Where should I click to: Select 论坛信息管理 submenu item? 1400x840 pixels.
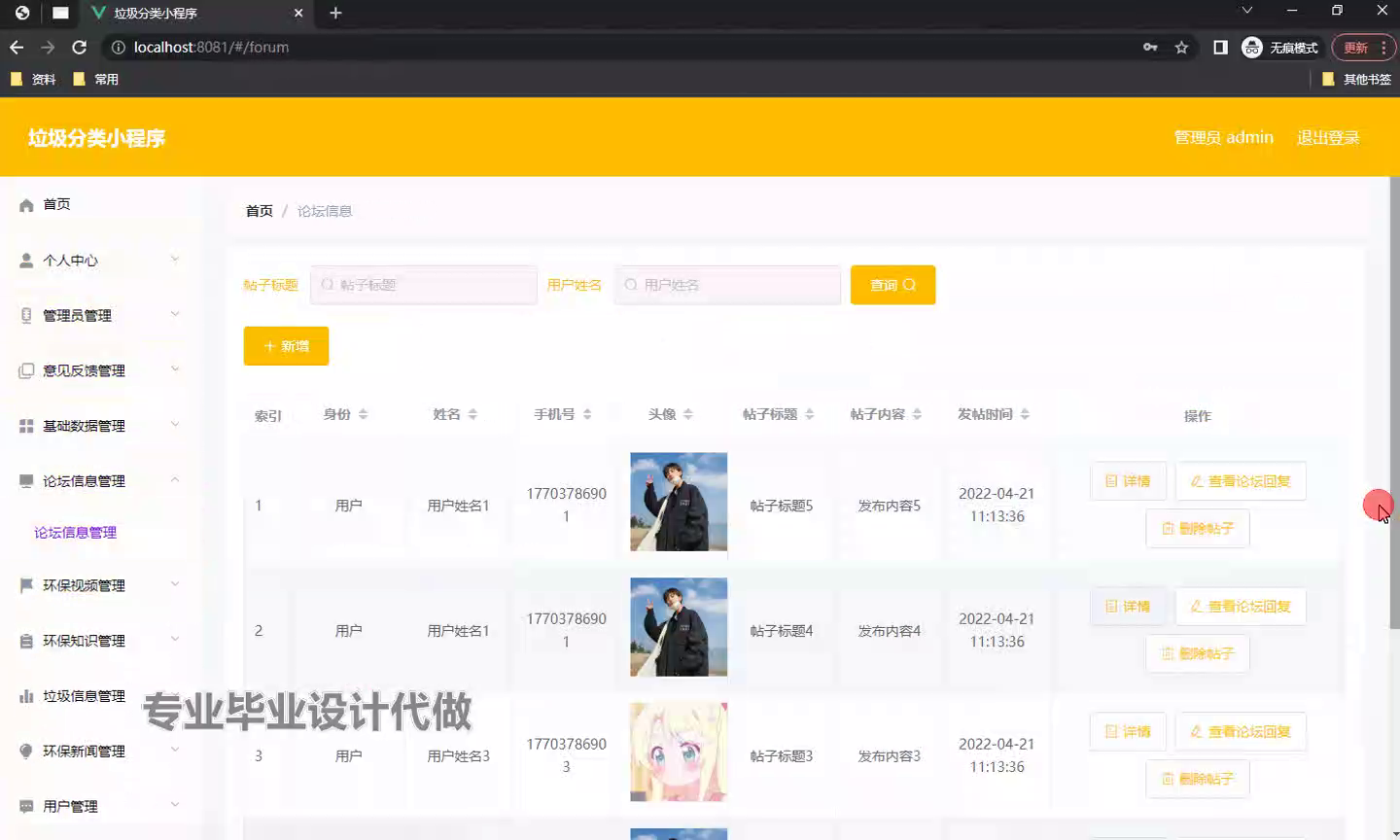point(75,533)
